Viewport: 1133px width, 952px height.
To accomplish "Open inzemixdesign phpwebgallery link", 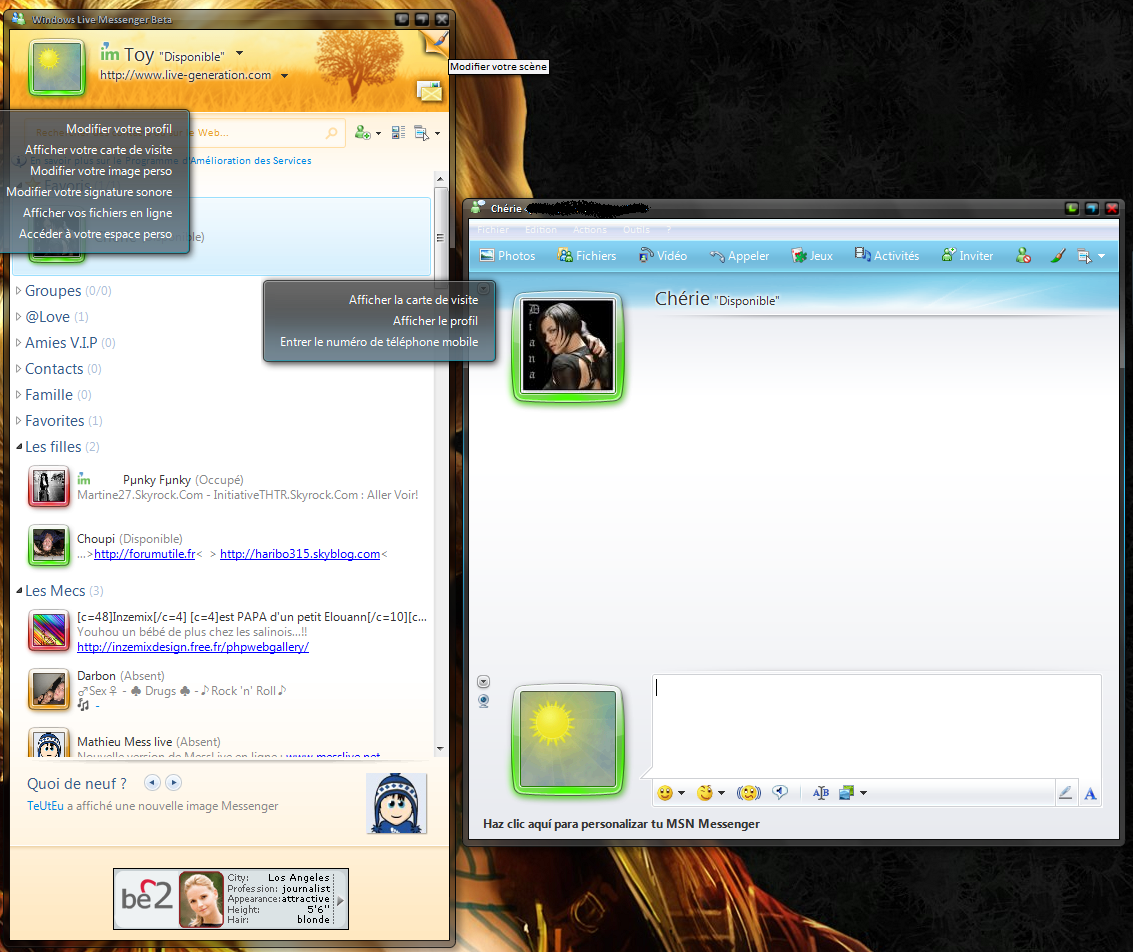I will pos(193,647).
